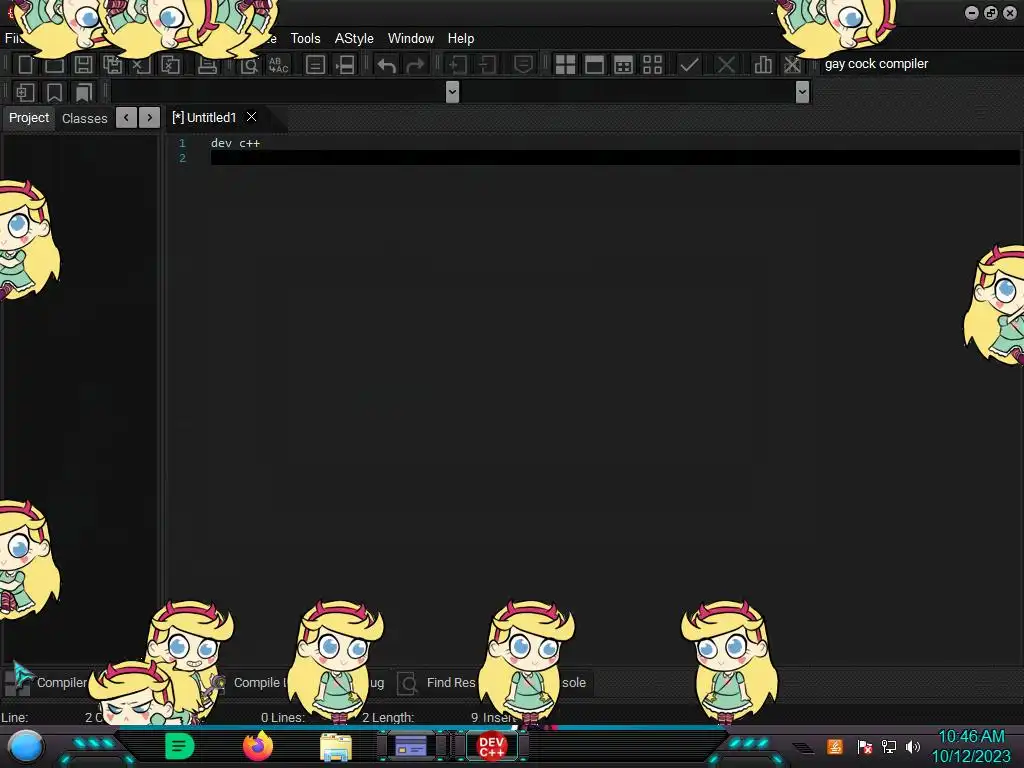Click the network tray icon
This screenshot has width=1024, height=768.
889,746
